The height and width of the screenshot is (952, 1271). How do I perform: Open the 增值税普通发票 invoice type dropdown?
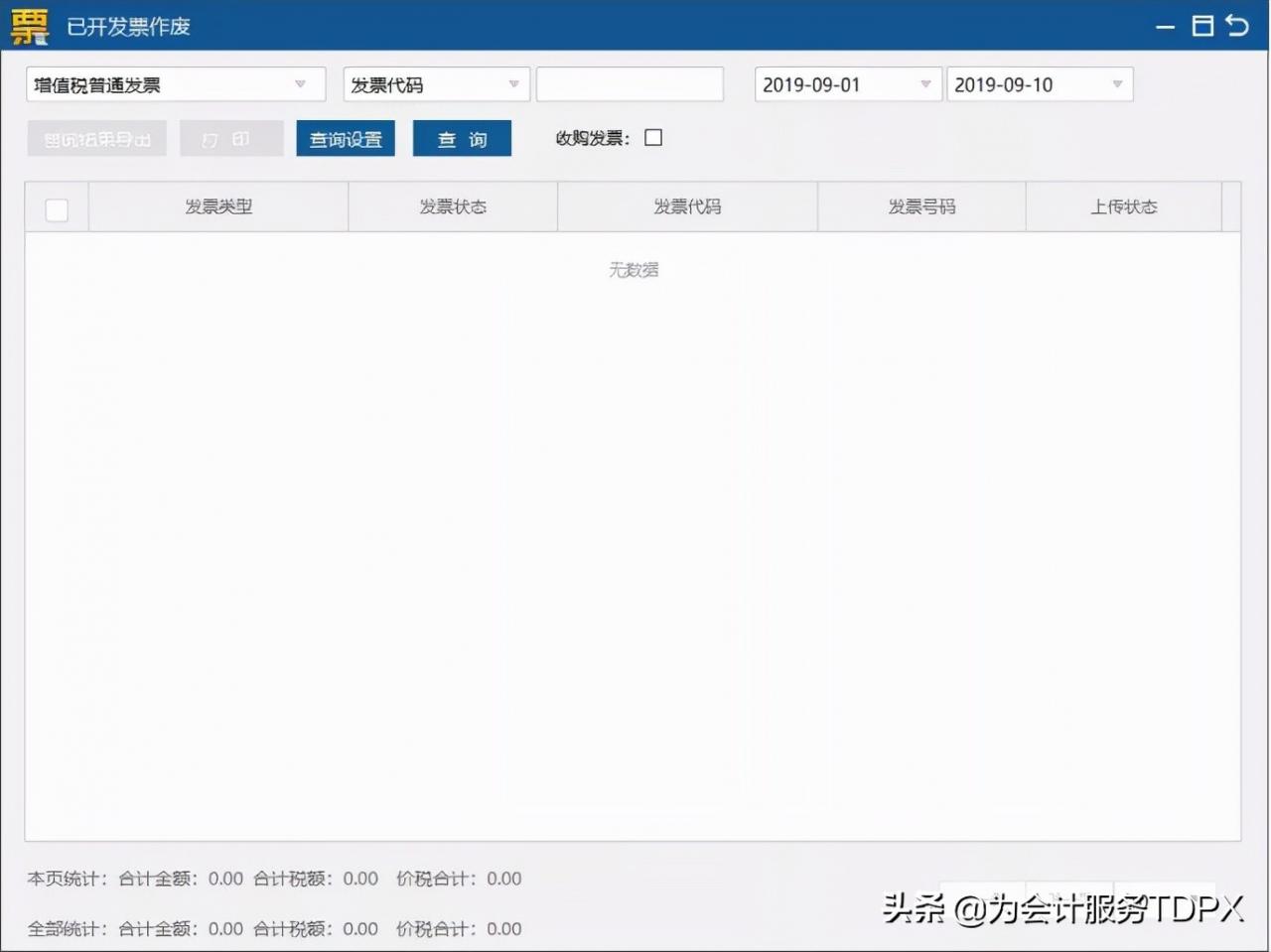175,84
